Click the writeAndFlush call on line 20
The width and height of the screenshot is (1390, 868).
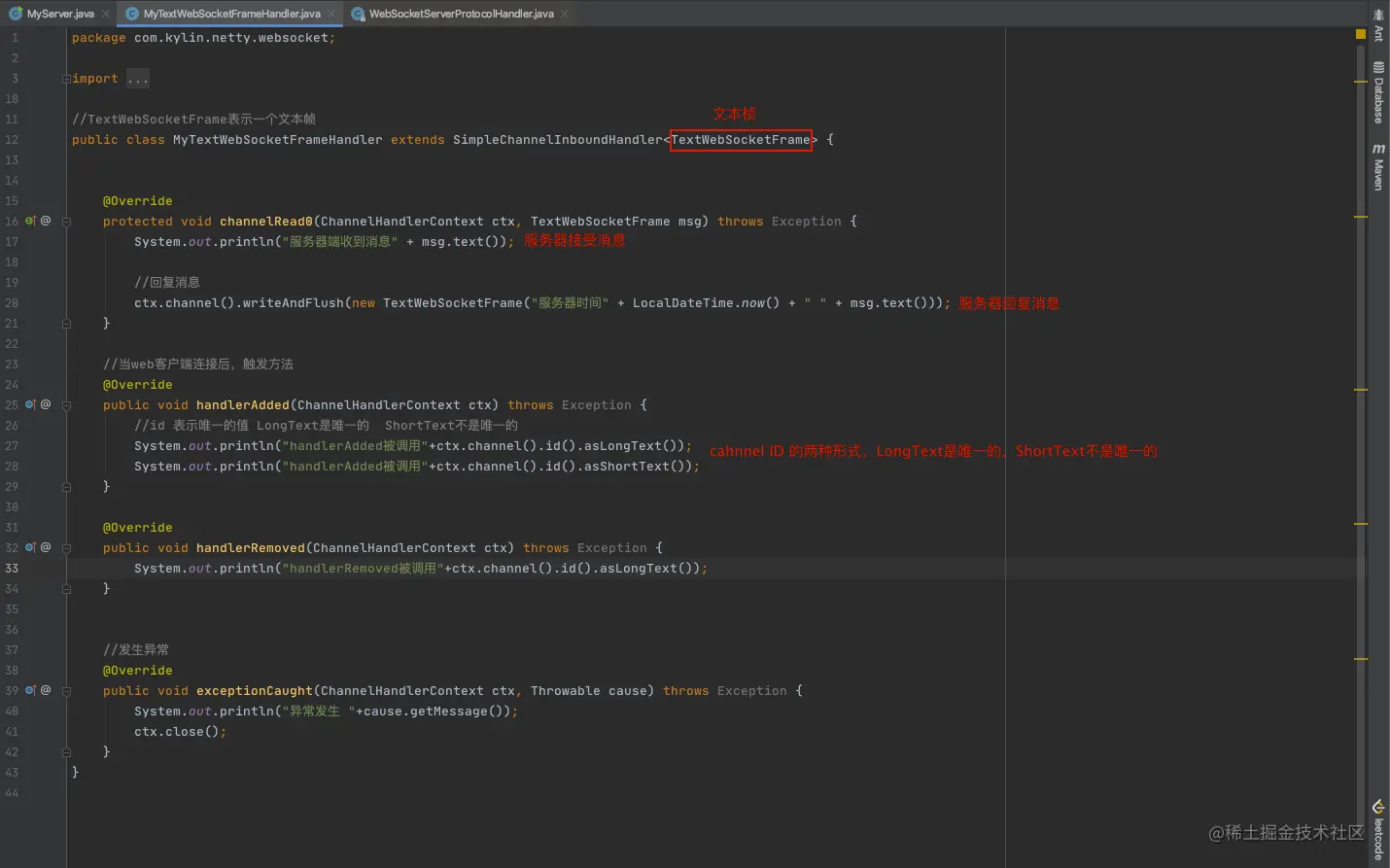tap(294, 303)
